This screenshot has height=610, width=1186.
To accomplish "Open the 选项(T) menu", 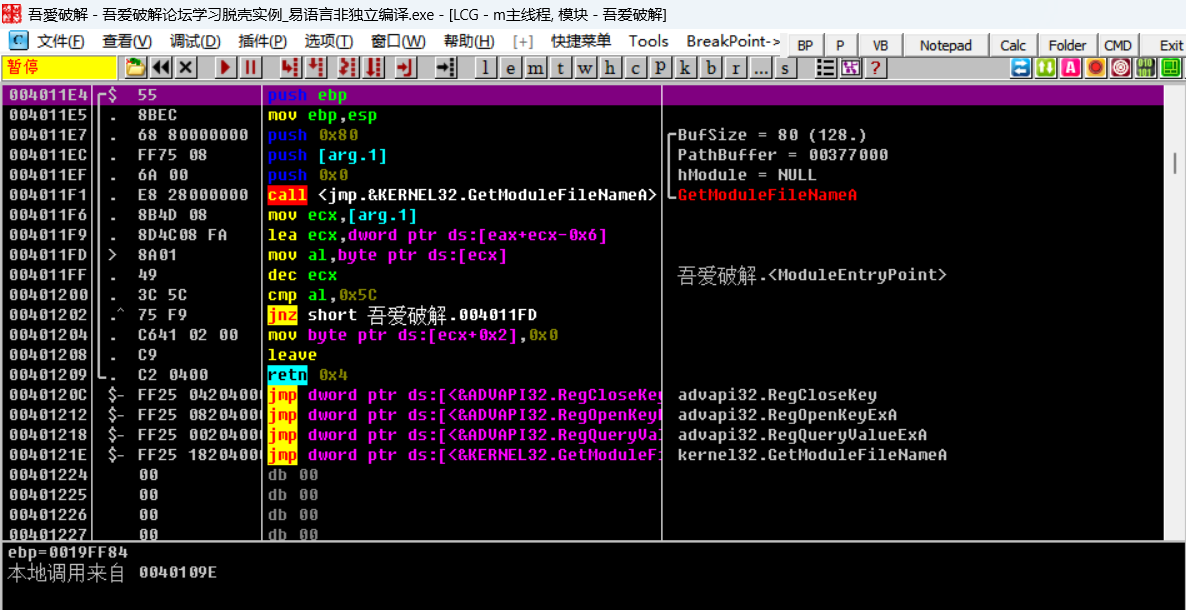I will (329, 41).
